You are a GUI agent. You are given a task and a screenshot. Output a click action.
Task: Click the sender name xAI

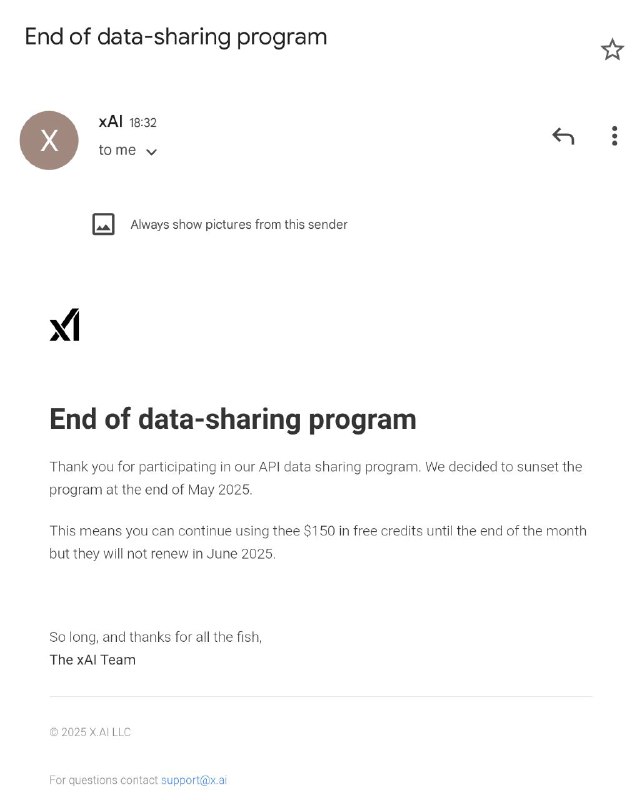[110, 122]
